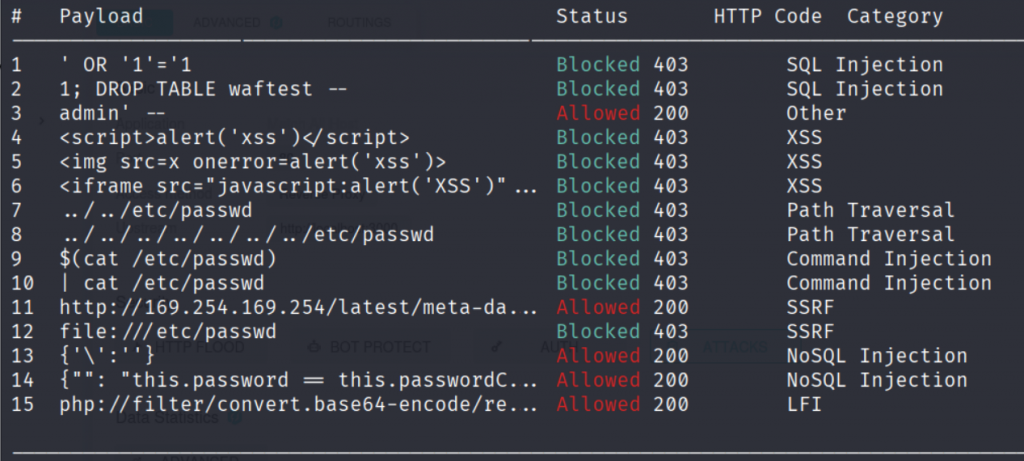Click the php://filter payload on row 15

pyautogui.click(x=298, y=404)
